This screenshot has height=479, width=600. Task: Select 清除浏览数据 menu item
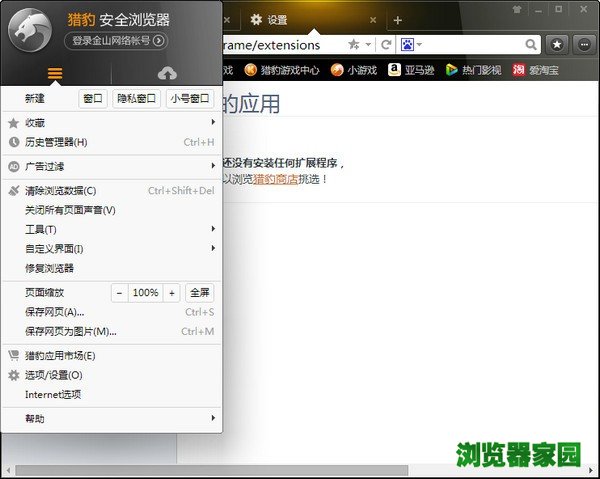tap(61, 191)
